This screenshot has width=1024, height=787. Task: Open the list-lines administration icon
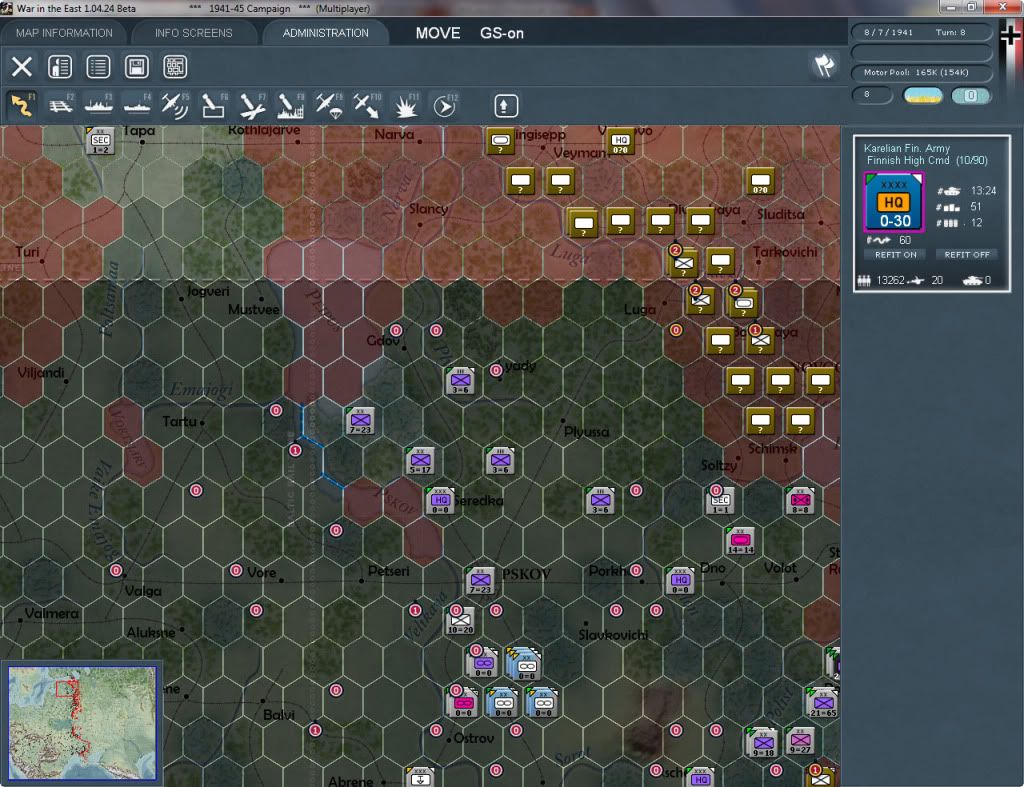coord(98,67)
